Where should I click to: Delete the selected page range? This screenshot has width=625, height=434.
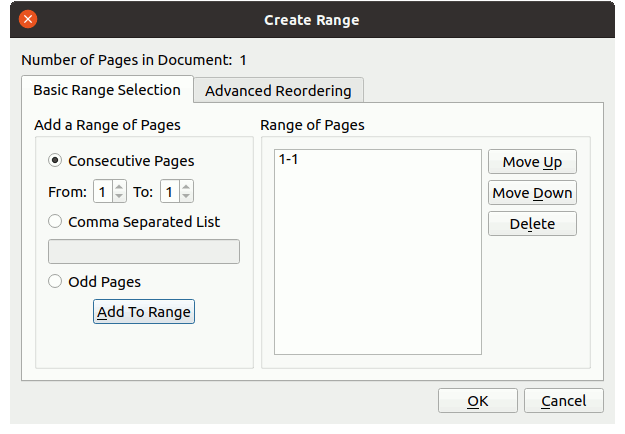click(532, 224)
